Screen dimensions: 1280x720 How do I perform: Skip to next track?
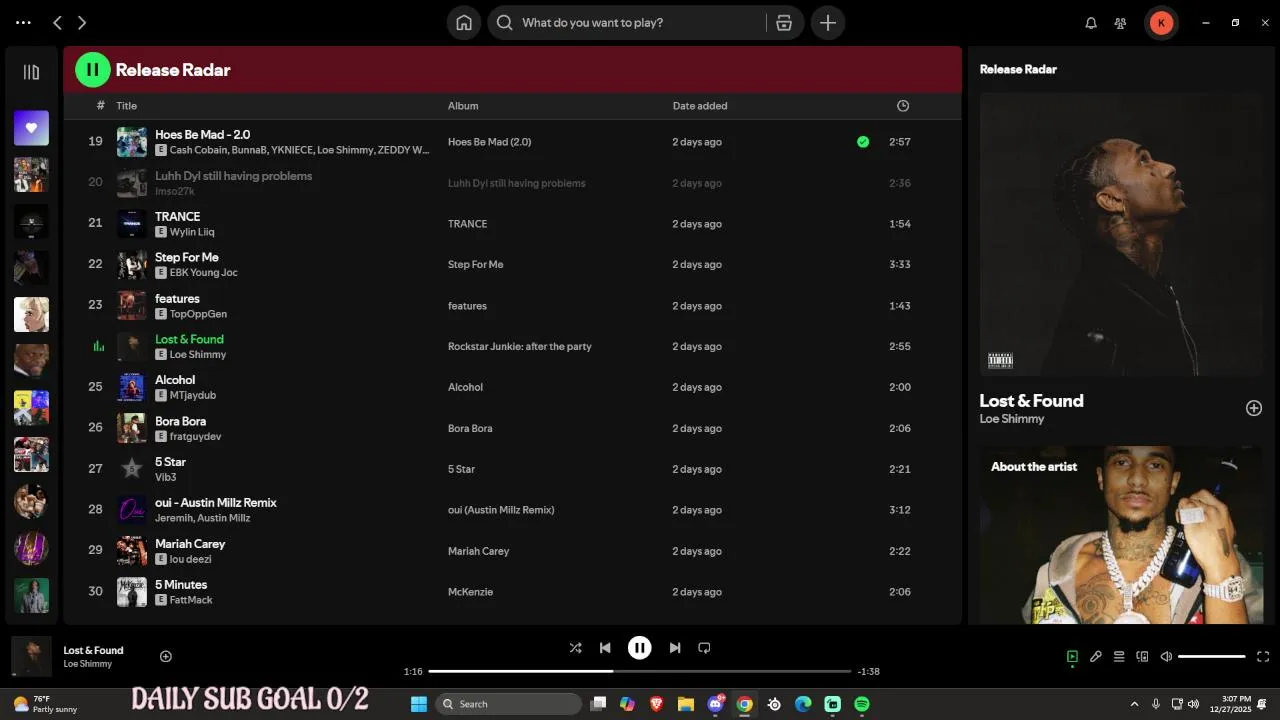click(x=675, y=648)
